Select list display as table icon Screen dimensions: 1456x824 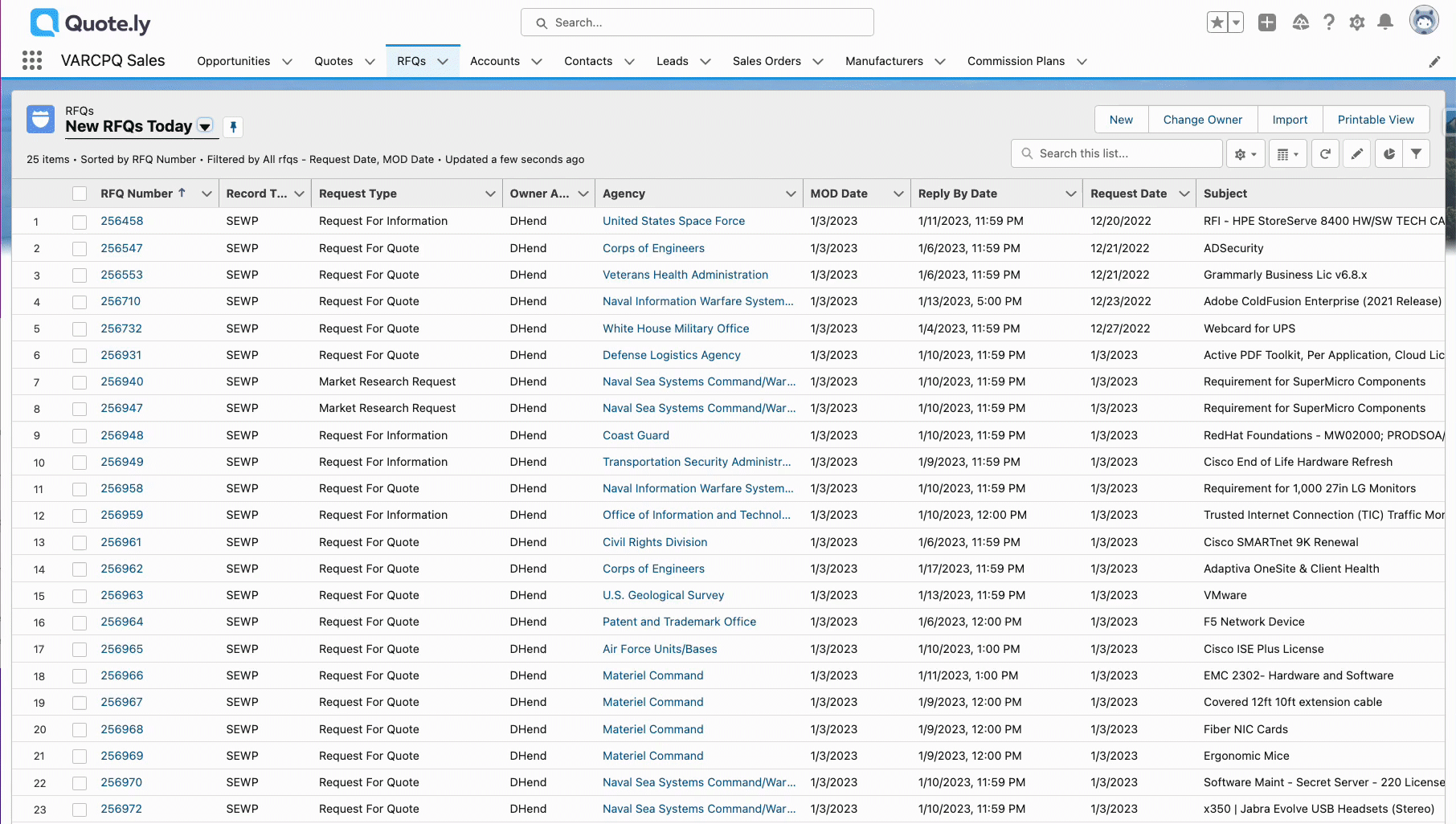[x=1287, y=153]
